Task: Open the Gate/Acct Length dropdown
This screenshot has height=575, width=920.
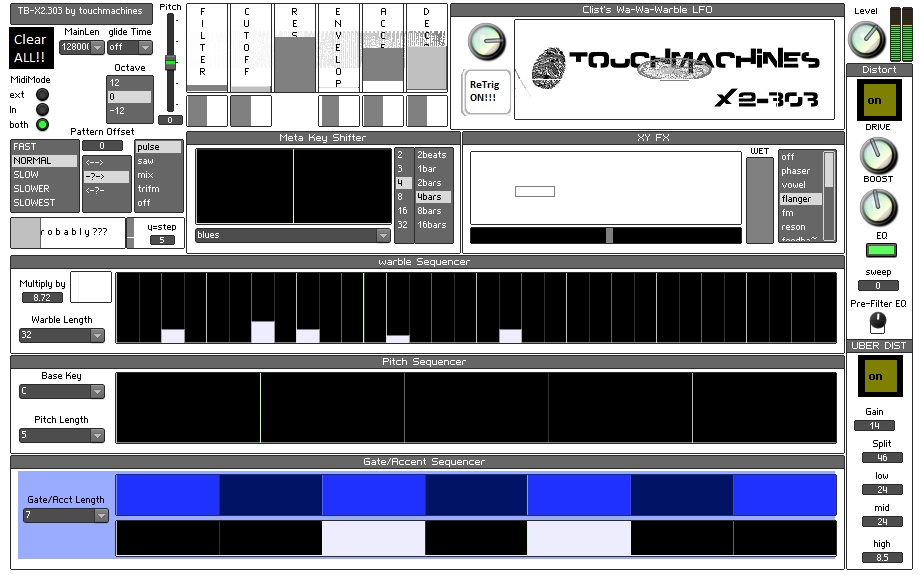Action: 66,515
